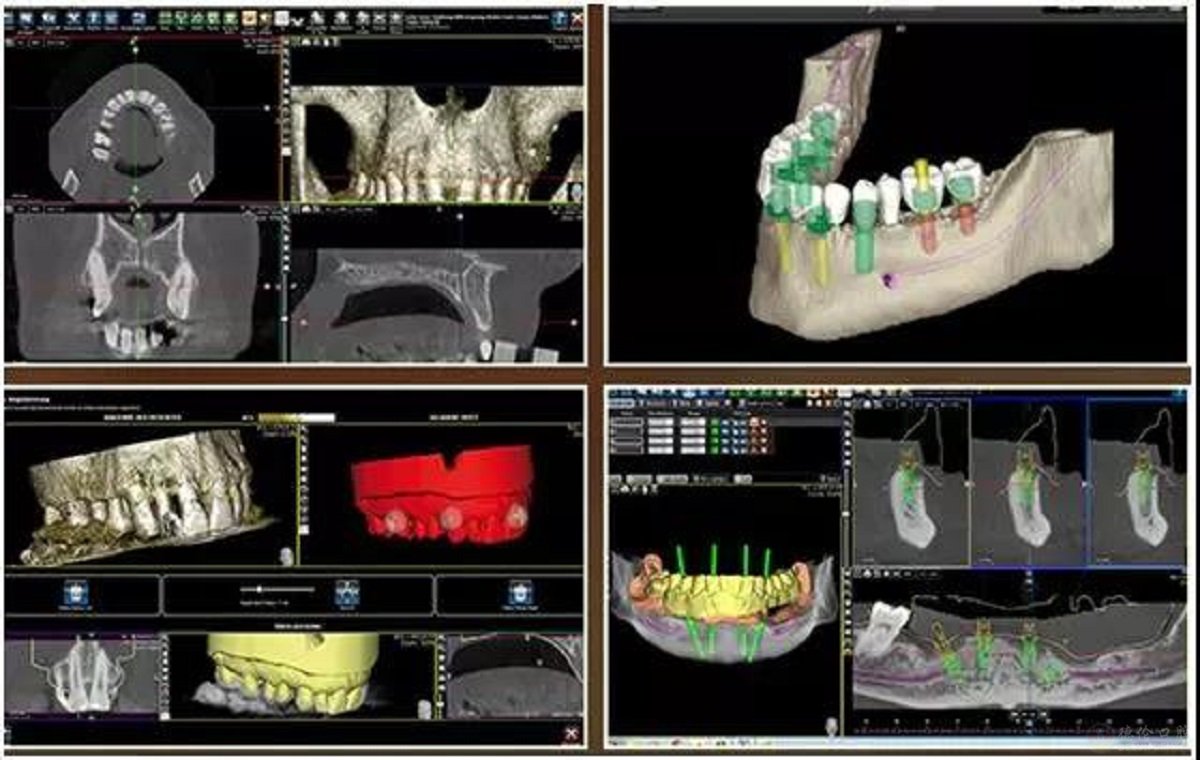Click the skull orientation icon under yellow cast model
This screenshot has width=1200, height=760.
click(x=424, y=708)
